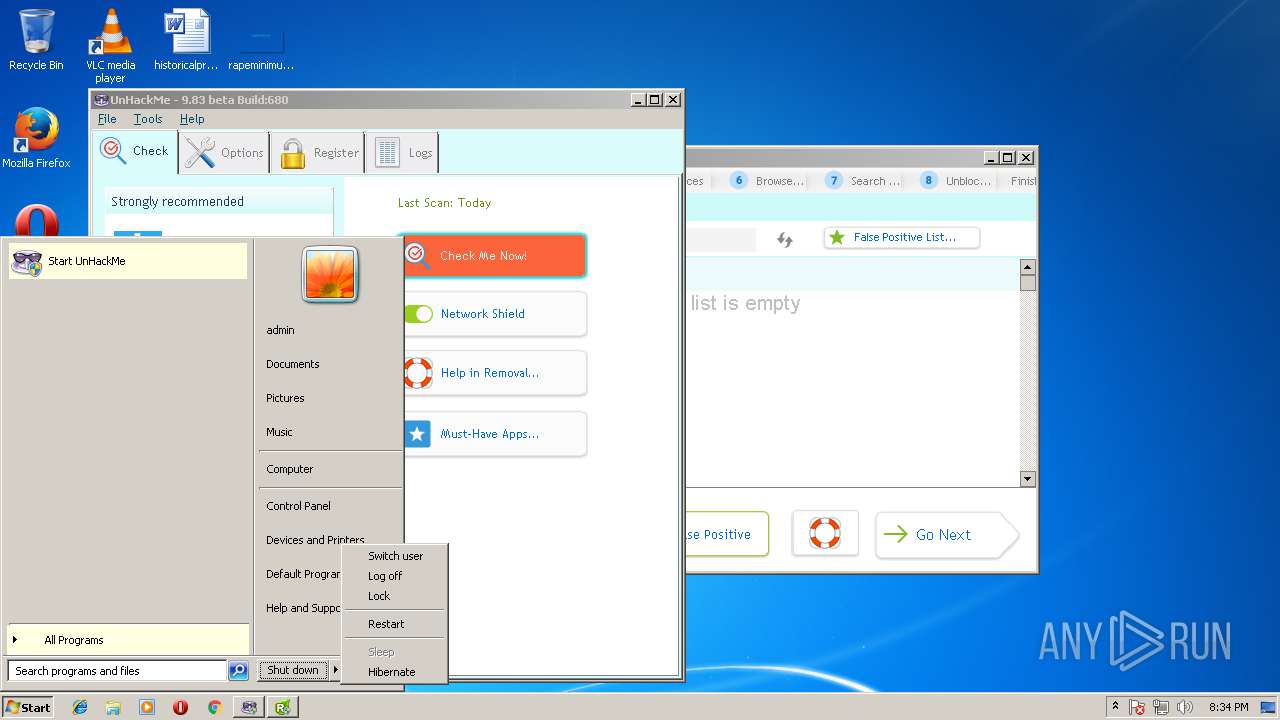Click the wrench icon on Options tab

[x=200, y=152]
